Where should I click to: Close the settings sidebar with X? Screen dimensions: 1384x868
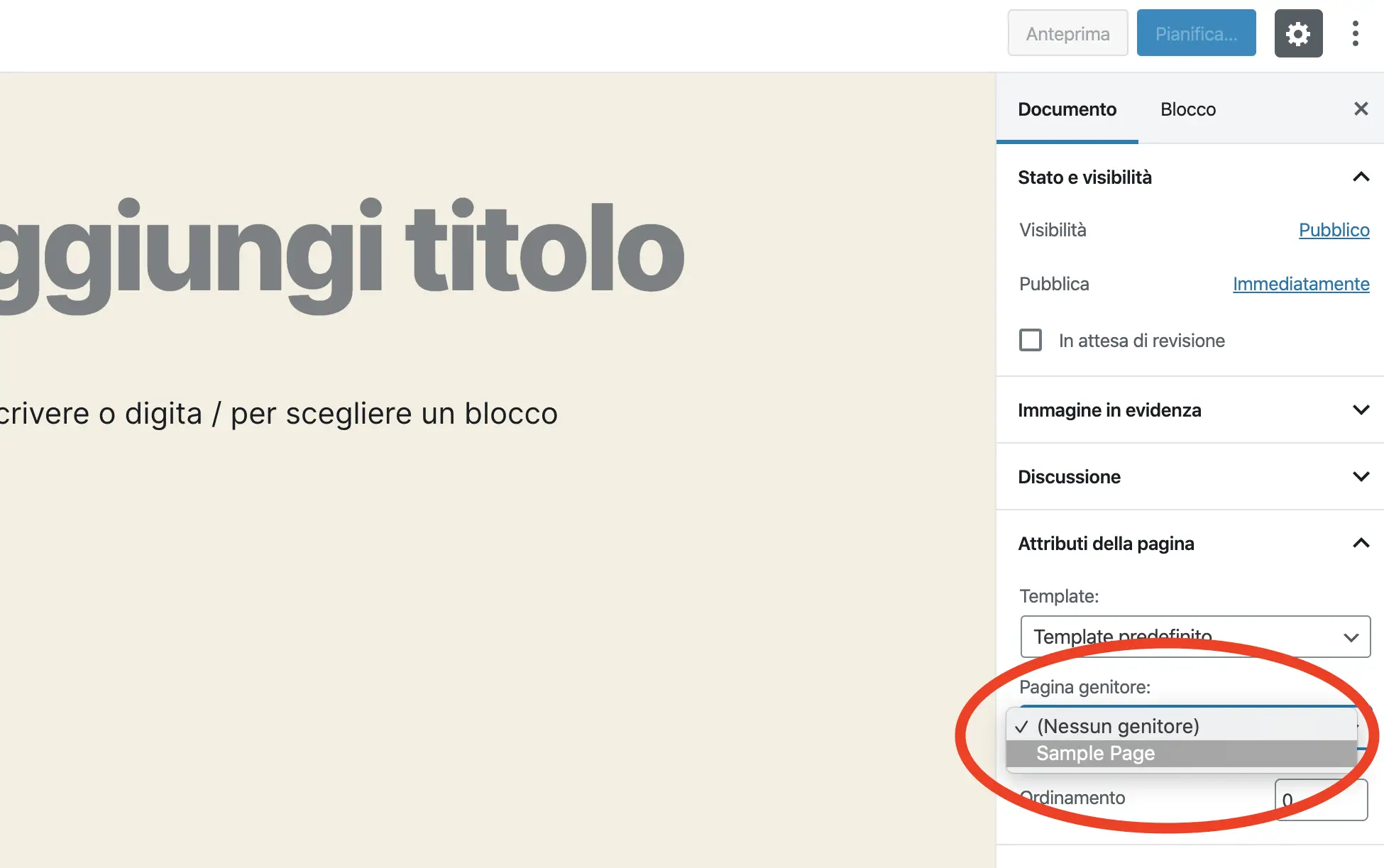(x=1360, y=109)
